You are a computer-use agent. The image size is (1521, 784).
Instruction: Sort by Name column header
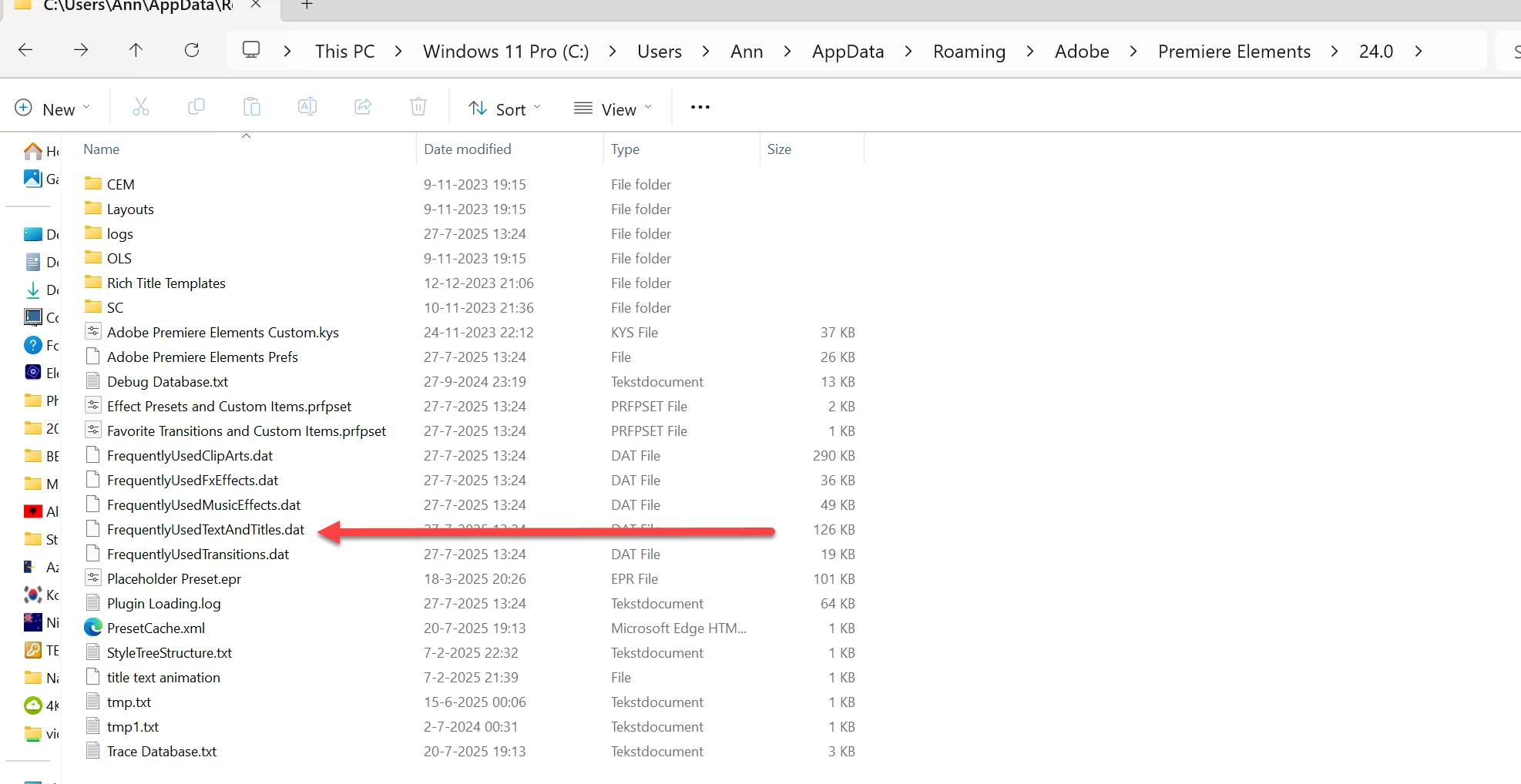point(102,149)
